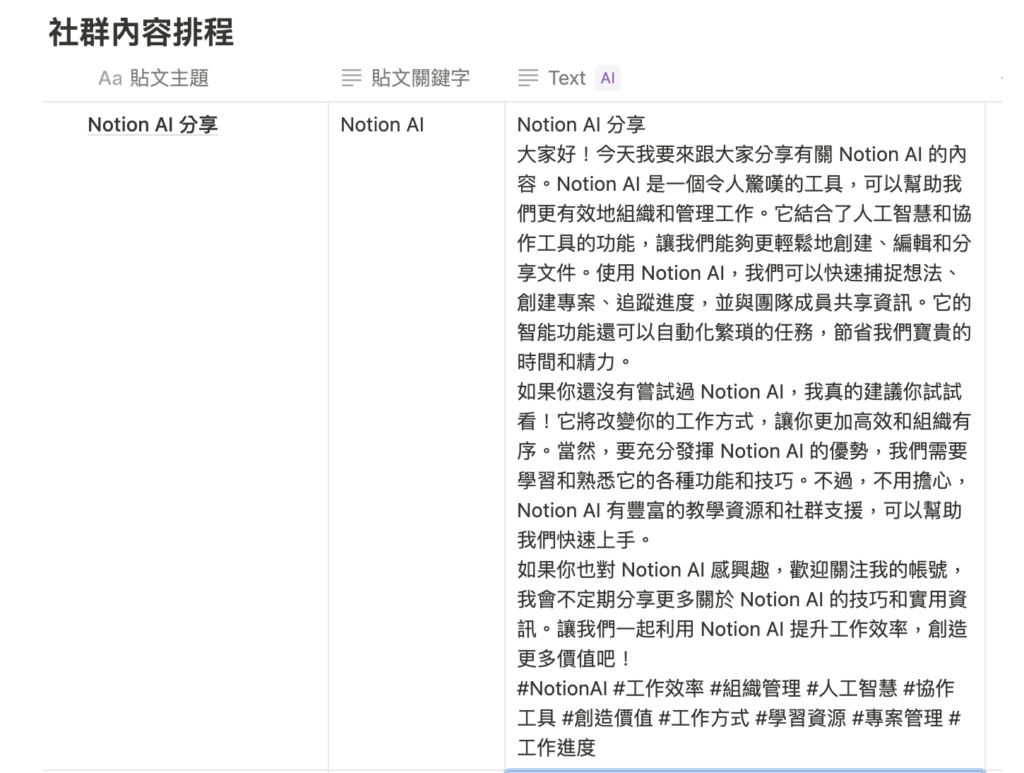Click the 社群內容排程 database title
The width and height of the screenshot is (1024, 773).
[141, 33]
